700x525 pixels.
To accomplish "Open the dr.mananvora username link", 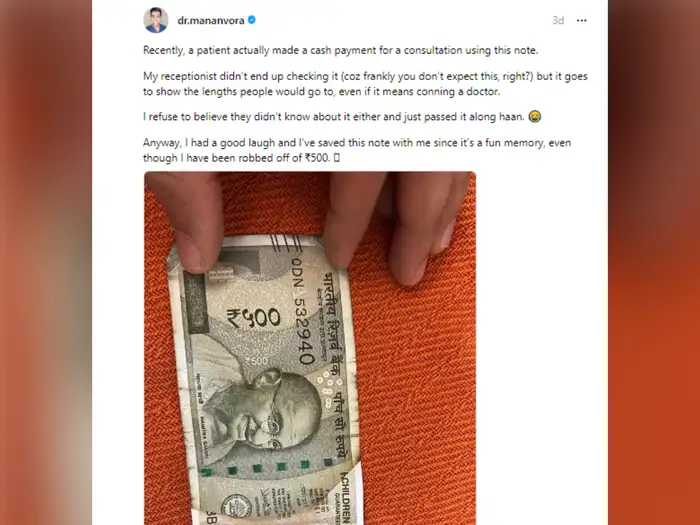I will click(211, 21).
